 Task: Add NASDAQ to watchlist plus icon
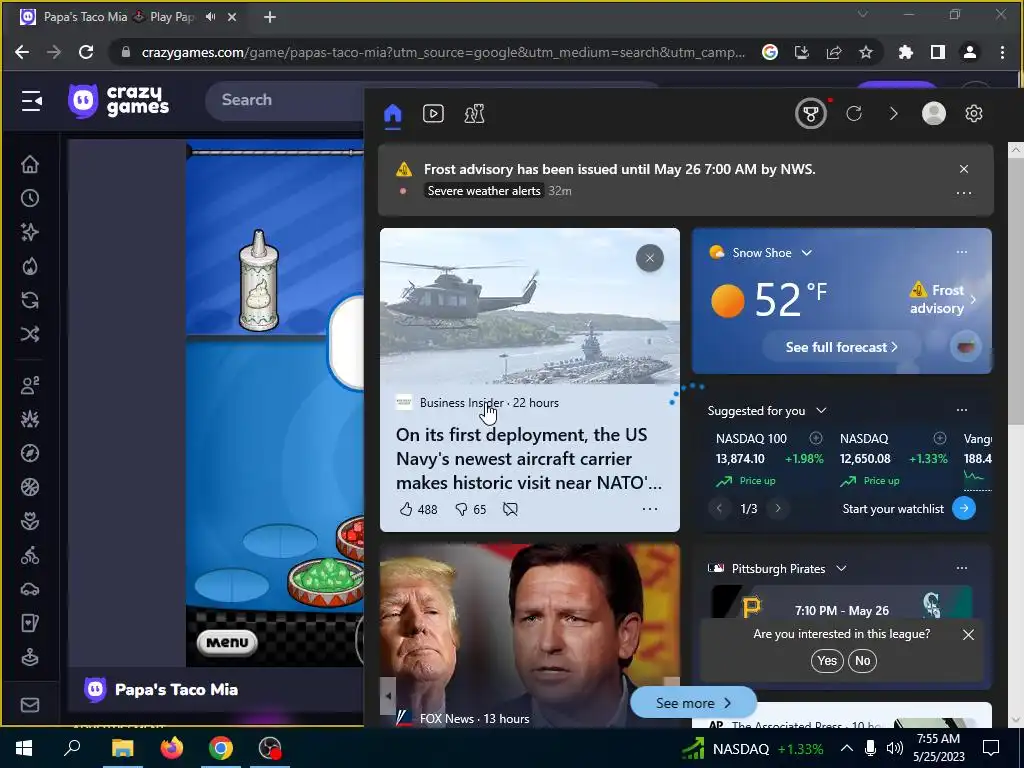(x=940, y=438)
